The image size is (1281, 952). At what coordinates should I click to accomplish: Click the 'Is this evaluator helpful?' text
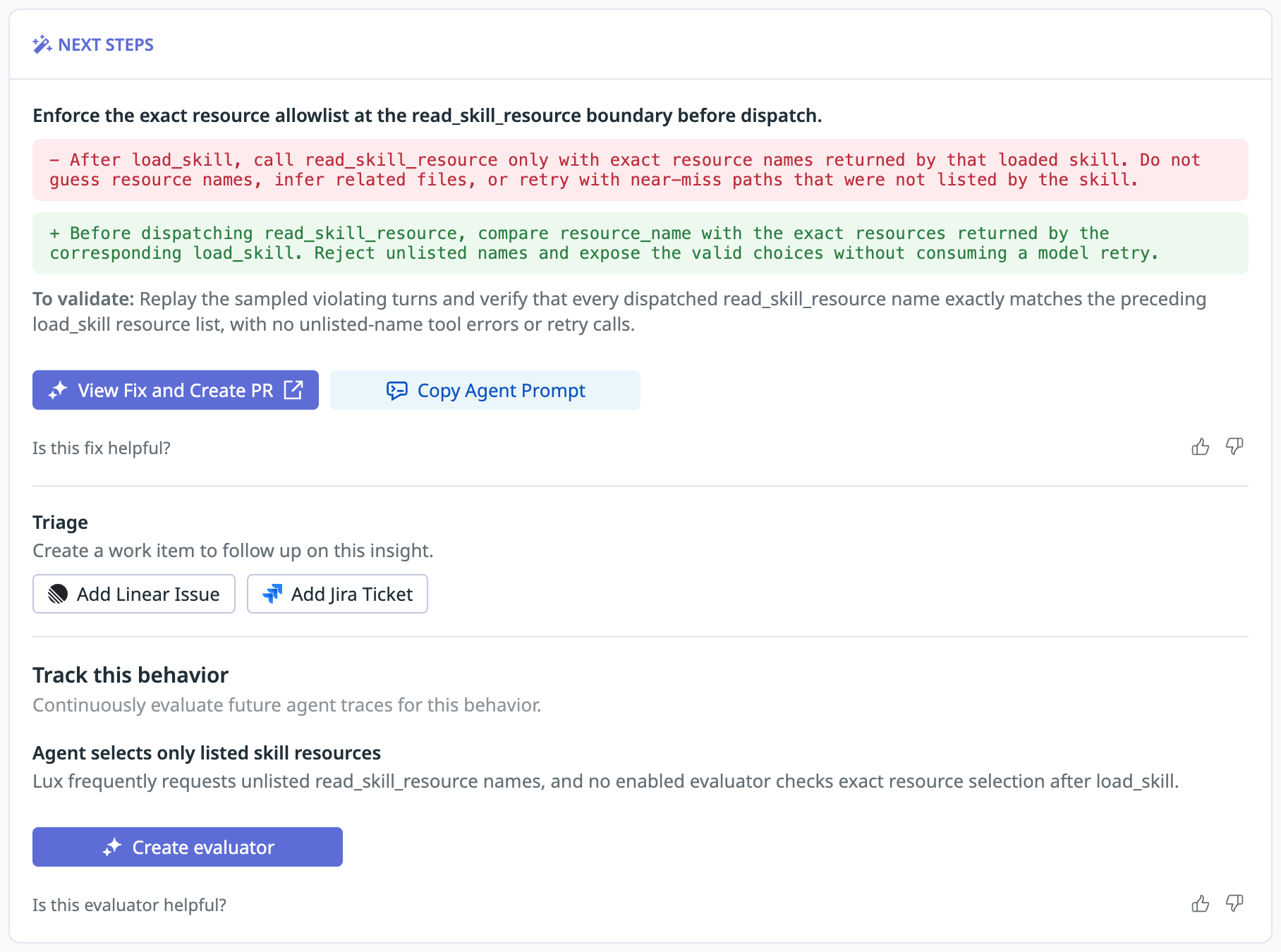click(129, 905)
